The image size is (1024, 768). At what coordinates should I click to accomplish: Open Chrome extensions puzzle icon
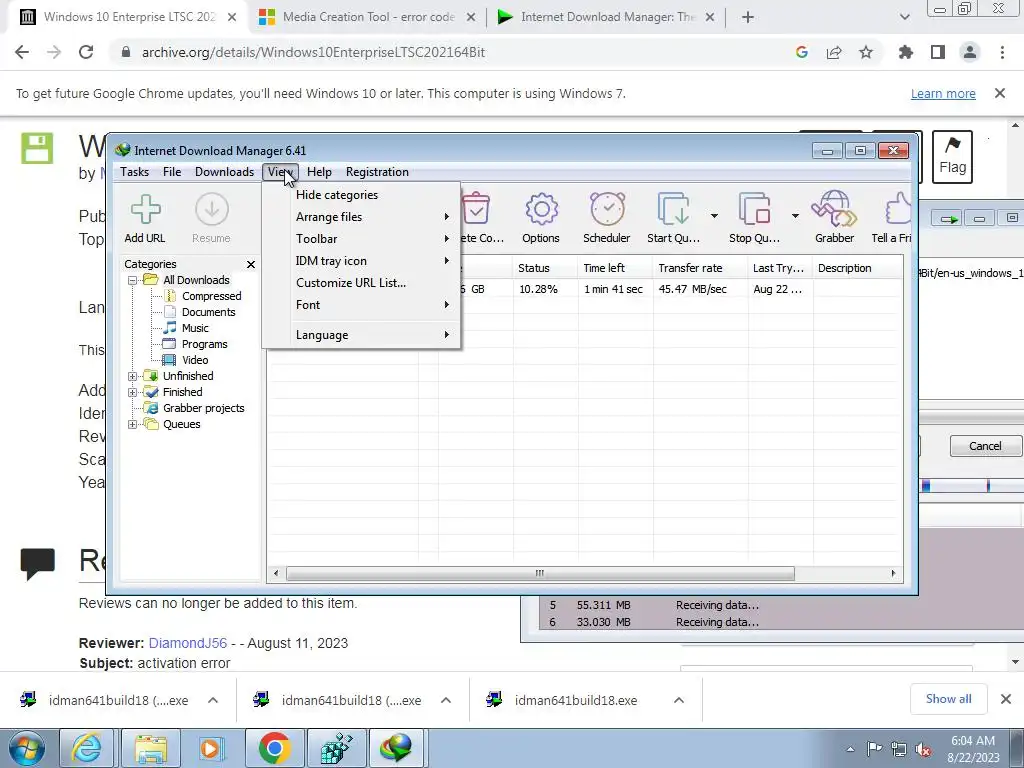pyautogui.click(x=906, y=52)
